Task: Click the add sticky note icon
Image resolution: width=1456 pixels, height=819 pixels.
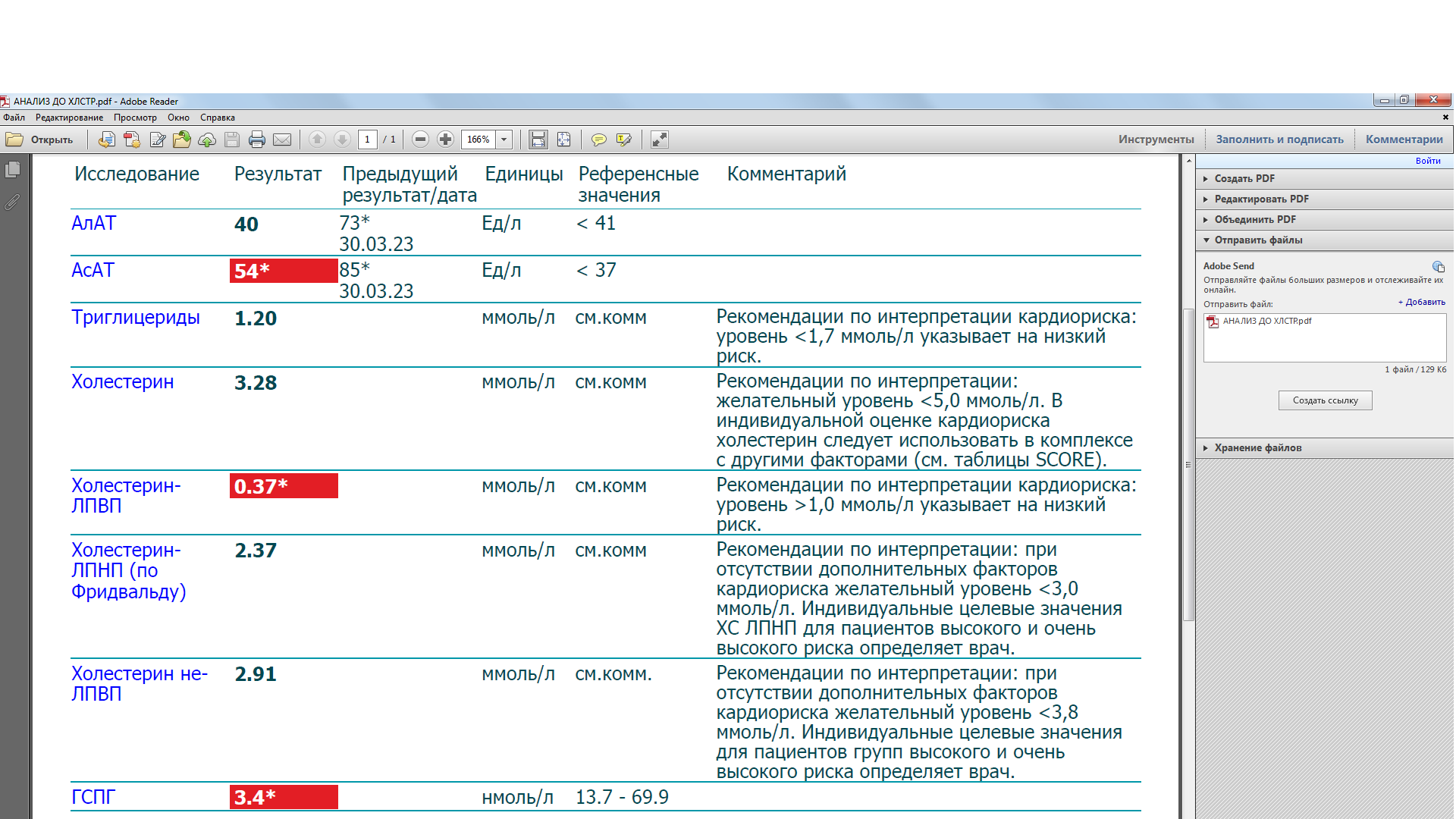Action: click(599, 140)
